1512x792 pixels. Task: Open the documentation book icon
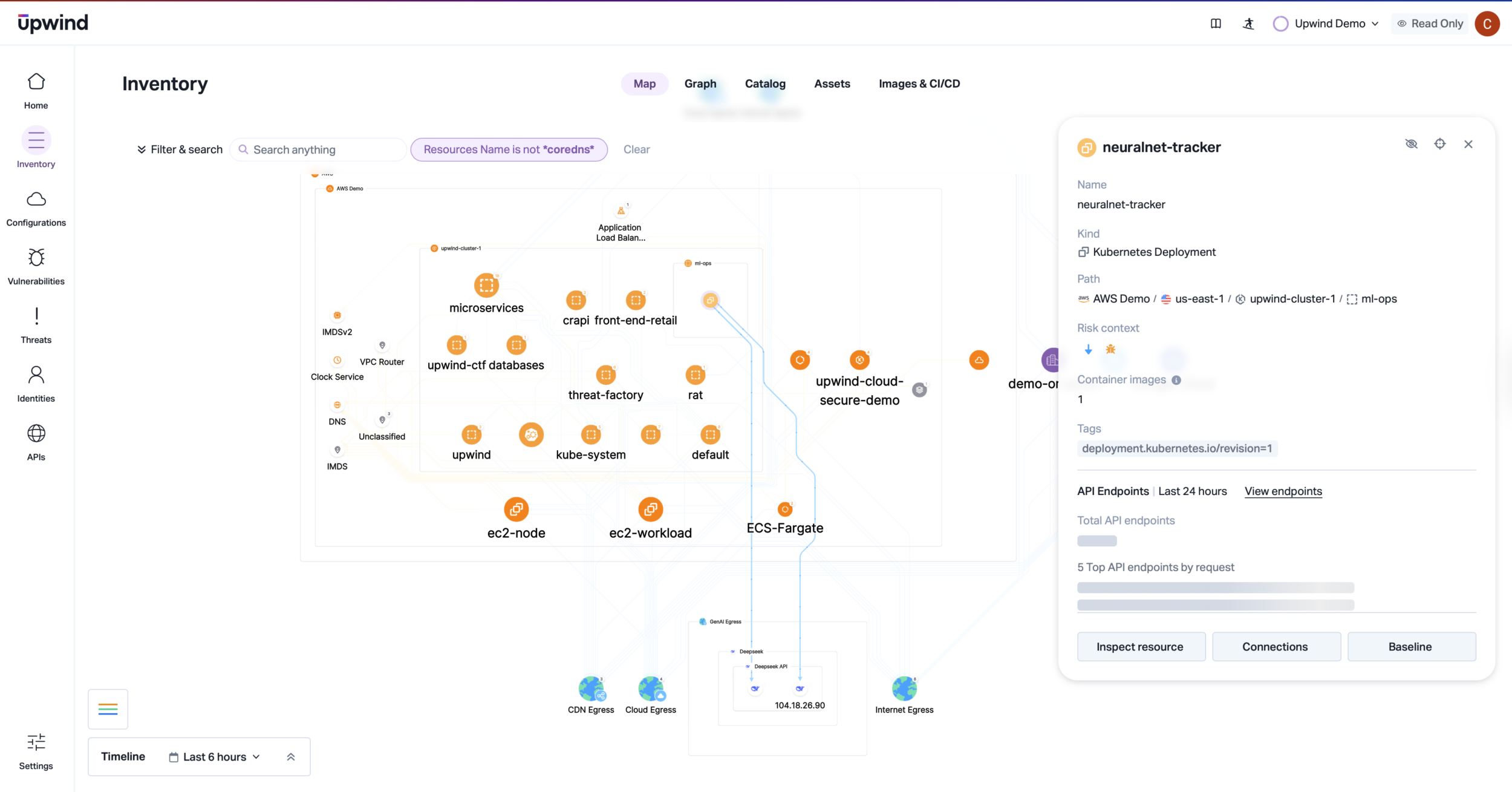coord(1216,24)
